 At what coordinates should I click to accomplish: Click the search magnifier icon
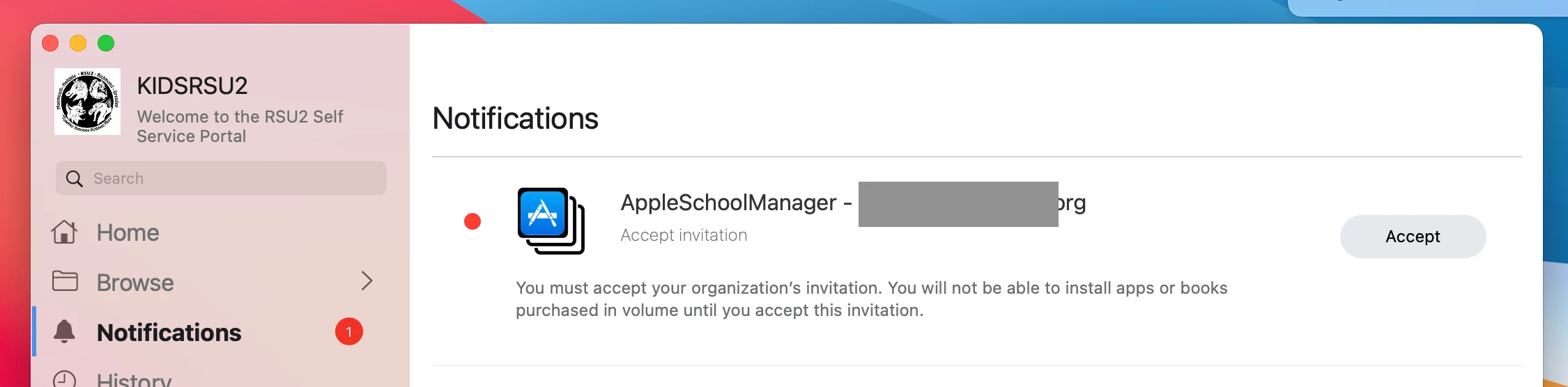(x=74, y=179)
